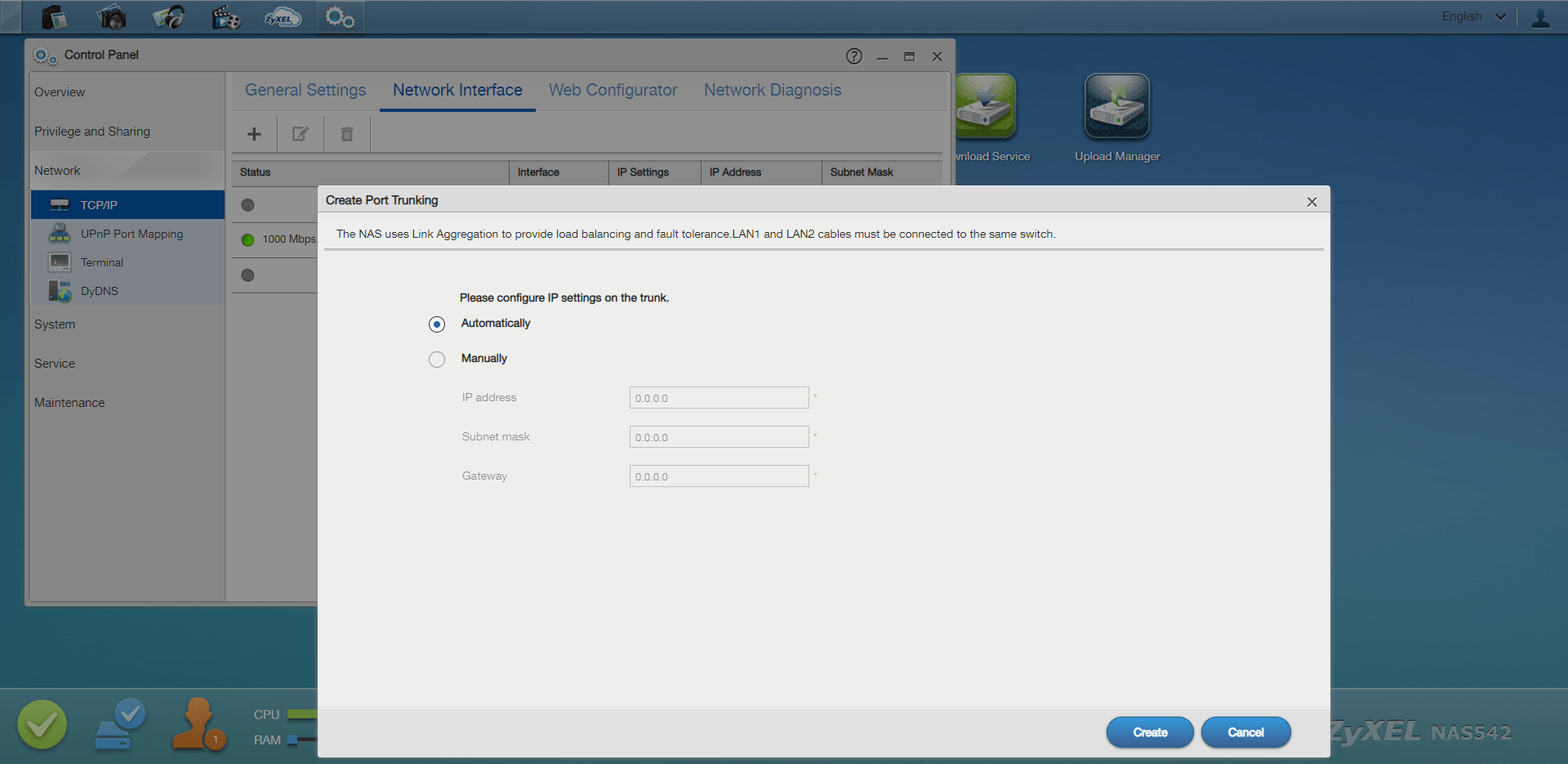
Task: Click the Gateway input field
Action: pos(719,476)
